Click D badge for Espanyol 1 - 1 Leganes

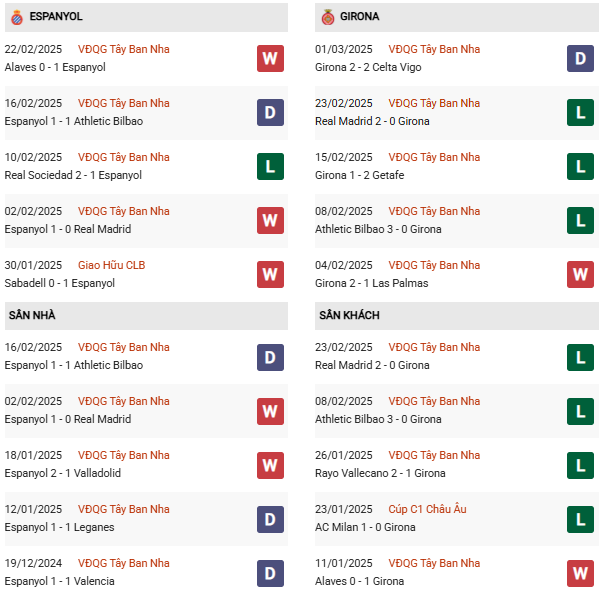[x=270, y=518]
